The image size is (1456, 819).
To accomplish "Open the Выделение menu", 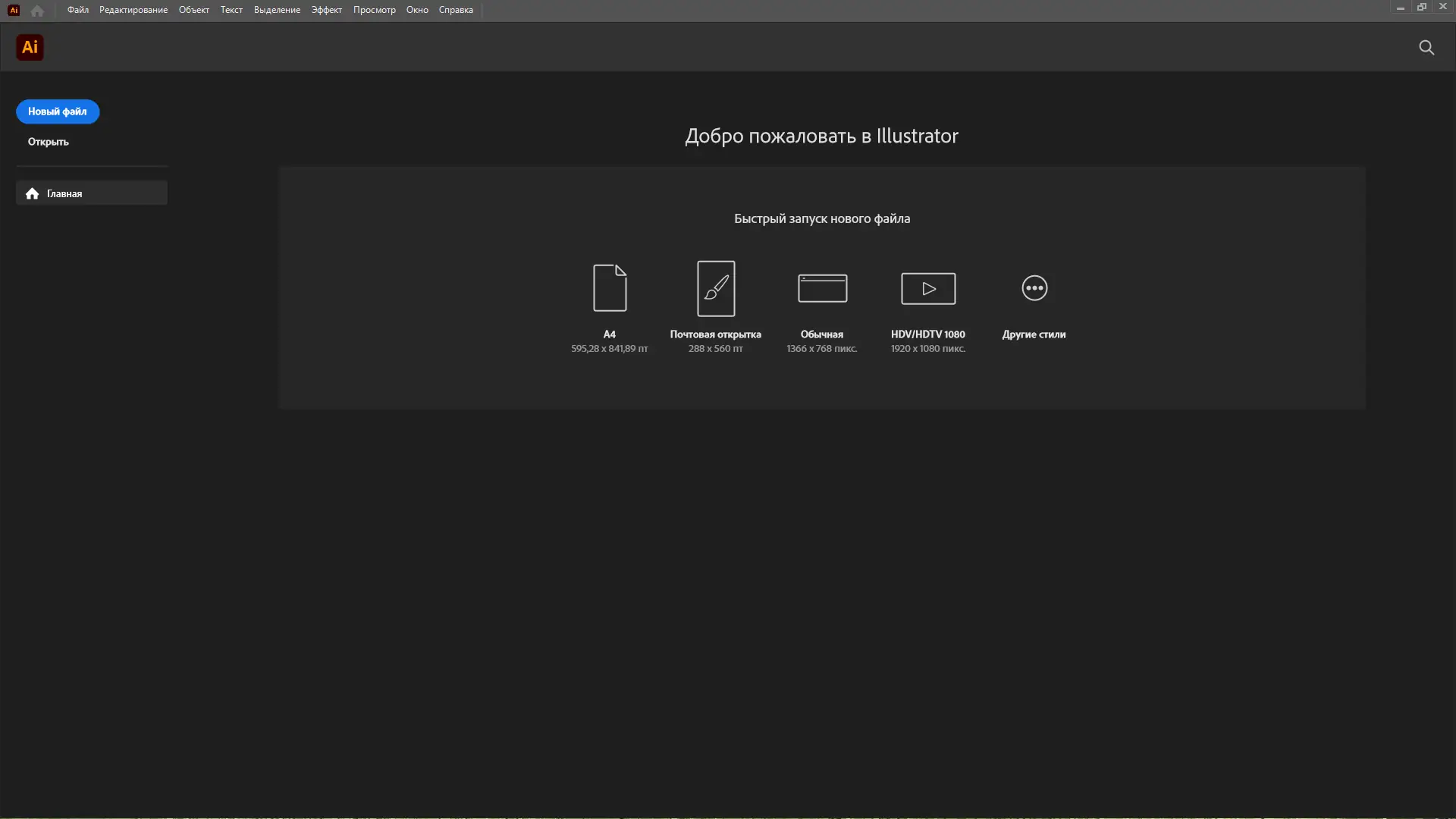I will 276,10.
